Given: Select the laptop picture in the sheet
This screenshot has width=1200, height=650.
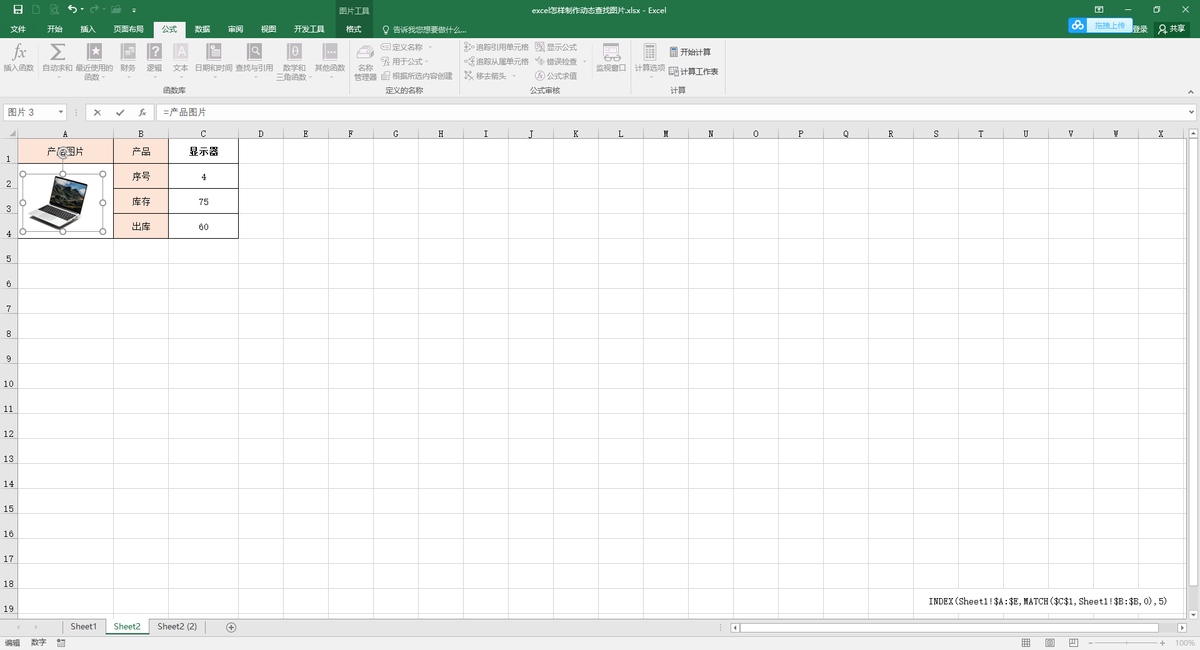Looking at the screenshot, I should click(62, 202).
